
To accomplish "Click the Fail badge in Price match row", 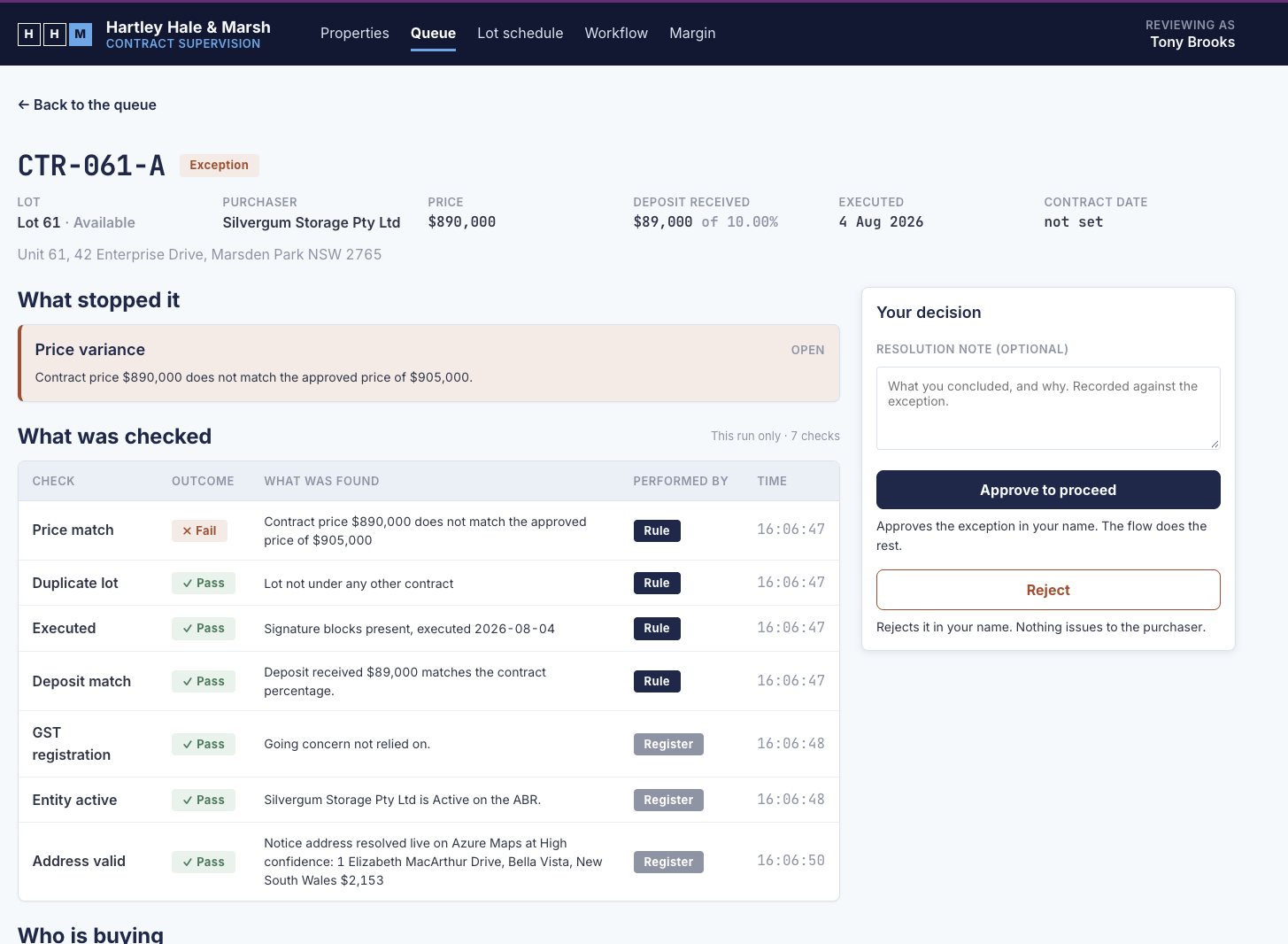I will (199, 530).
